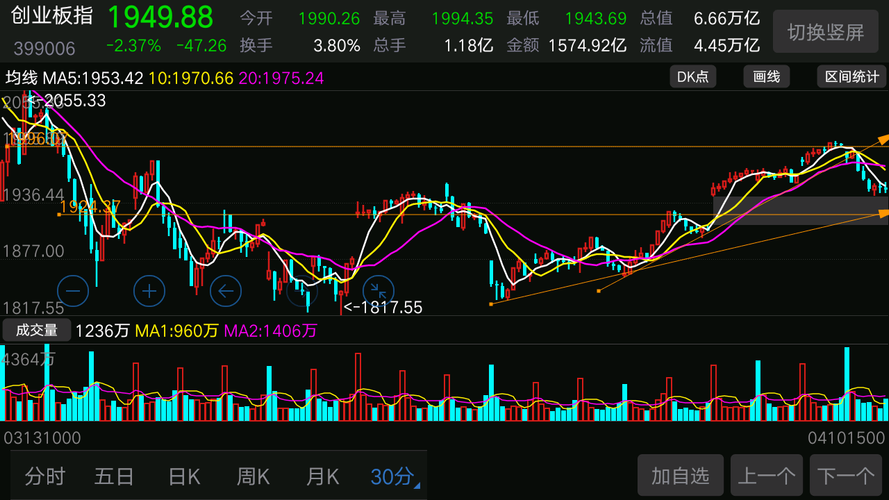Tap the left arrow circle icon
The image size is (889, 500).
click(x=226, y=291)
